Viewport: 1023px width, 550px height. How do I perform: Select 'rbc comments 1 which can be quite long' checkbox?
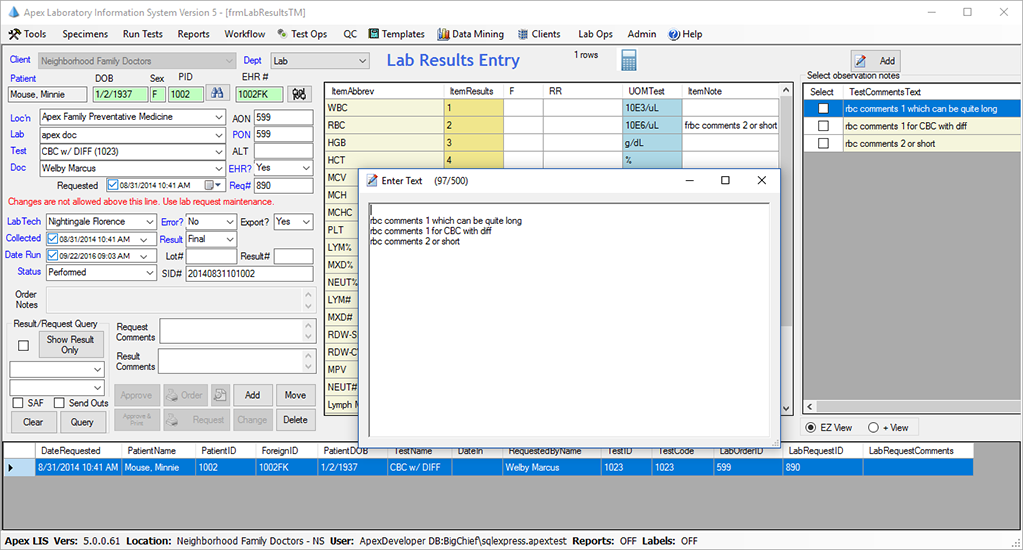(823, 109)
